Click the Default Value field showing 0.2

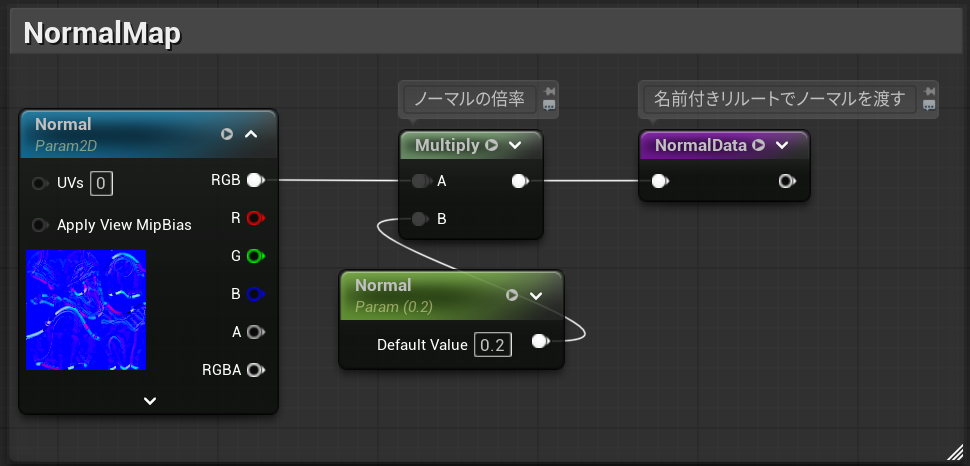tap(493, 345)
